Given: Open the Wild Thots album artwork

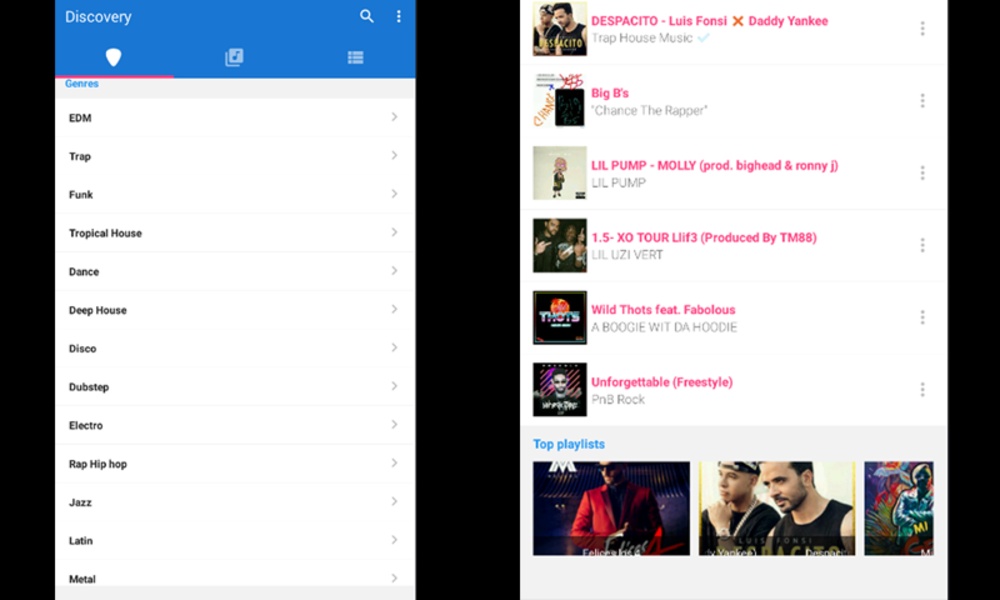Looking at the screenshot, I should click(x=559, y=318).
